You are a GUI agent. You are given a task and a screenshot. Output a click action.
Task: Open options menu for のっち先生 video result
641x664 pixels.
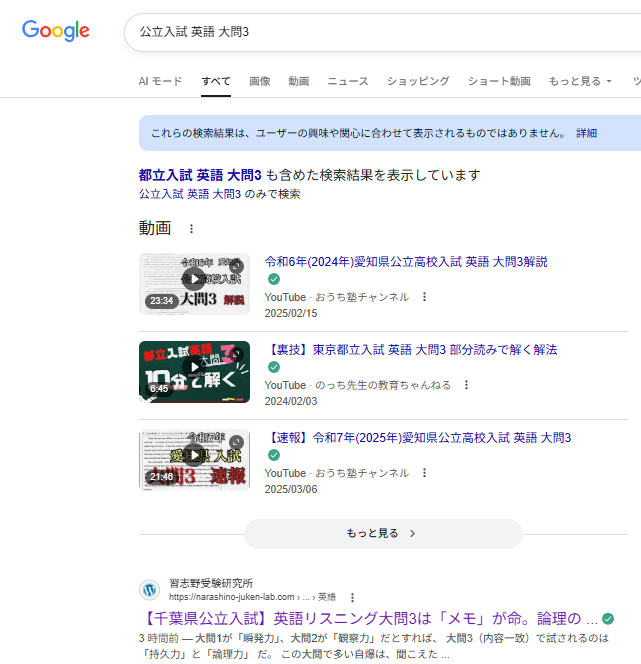click(466, 385)
